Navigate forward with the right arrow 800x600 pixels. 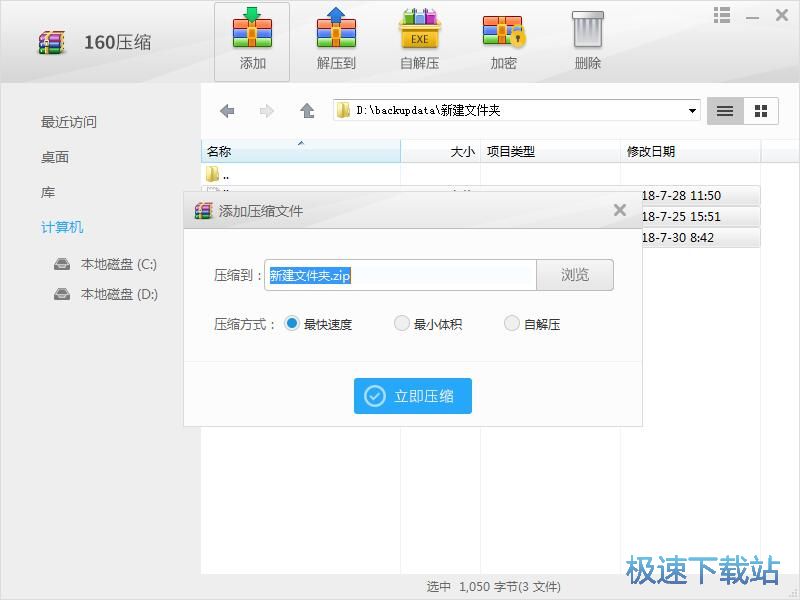tap(267, 111)
